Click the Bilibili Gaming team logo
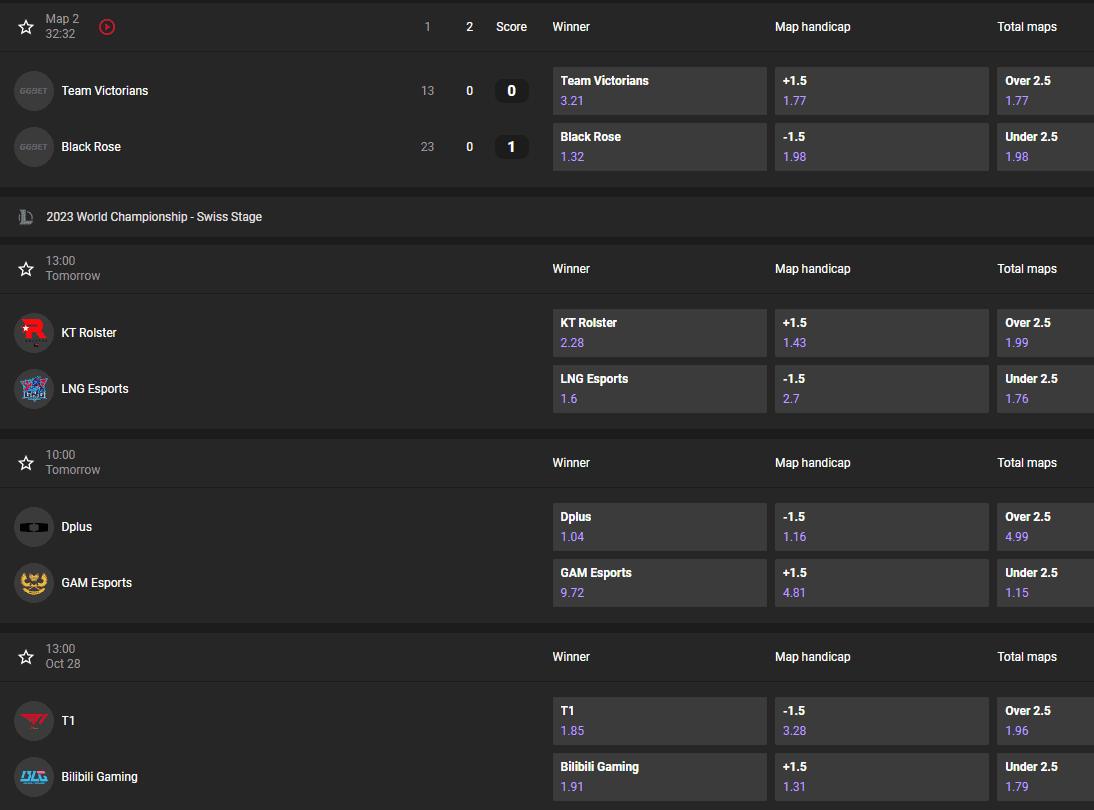The width and height of the screenshot is (1094, 810). [x=34, y=777]
